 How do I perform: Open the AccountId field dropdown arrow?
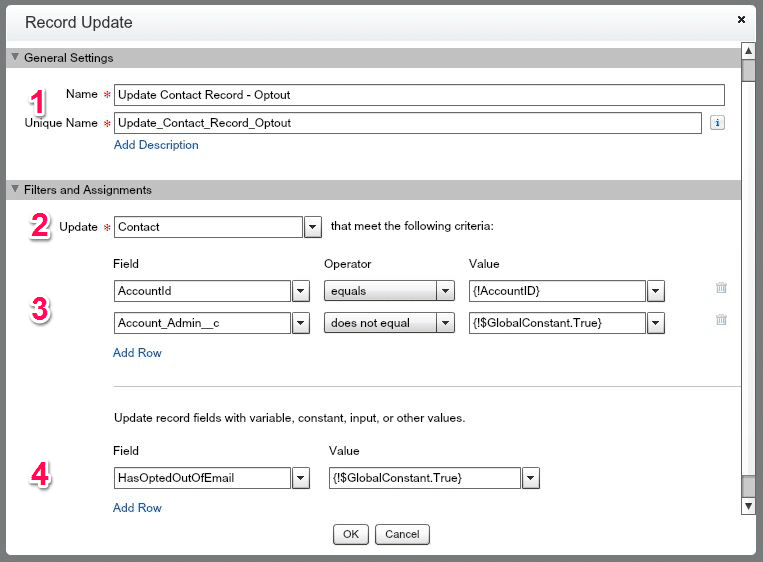(300, 291)
